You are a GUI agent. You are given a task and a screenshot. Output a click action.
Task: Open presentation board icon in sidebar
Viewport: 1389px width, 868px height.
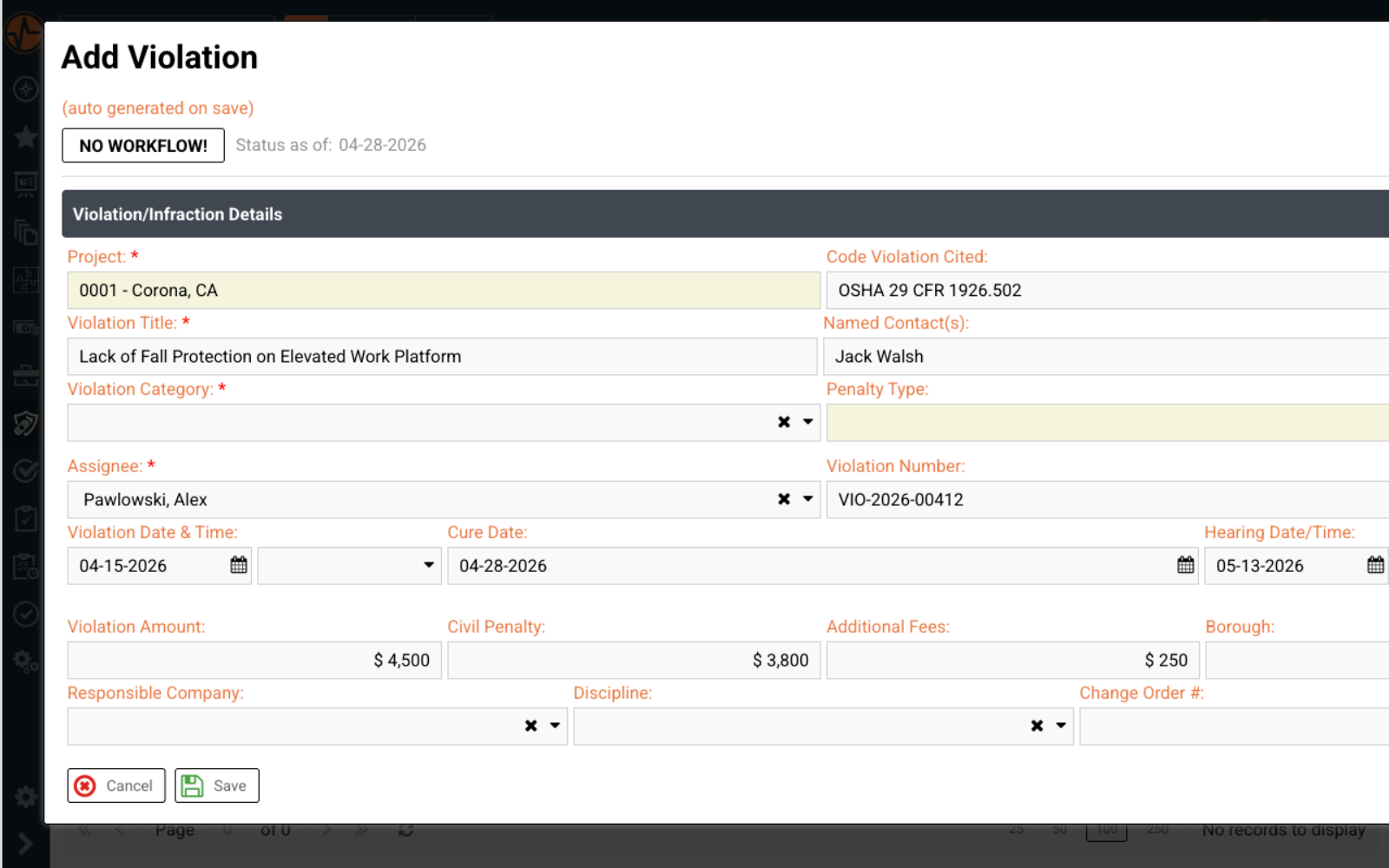(x=25, y=184)
